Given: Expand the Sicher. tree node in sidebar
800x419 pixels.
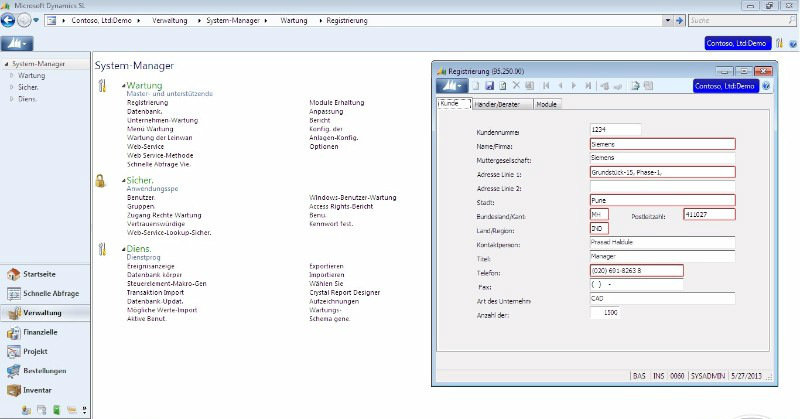Looking at the screenshot, I should pyautogui.click(x=11, y=87).
